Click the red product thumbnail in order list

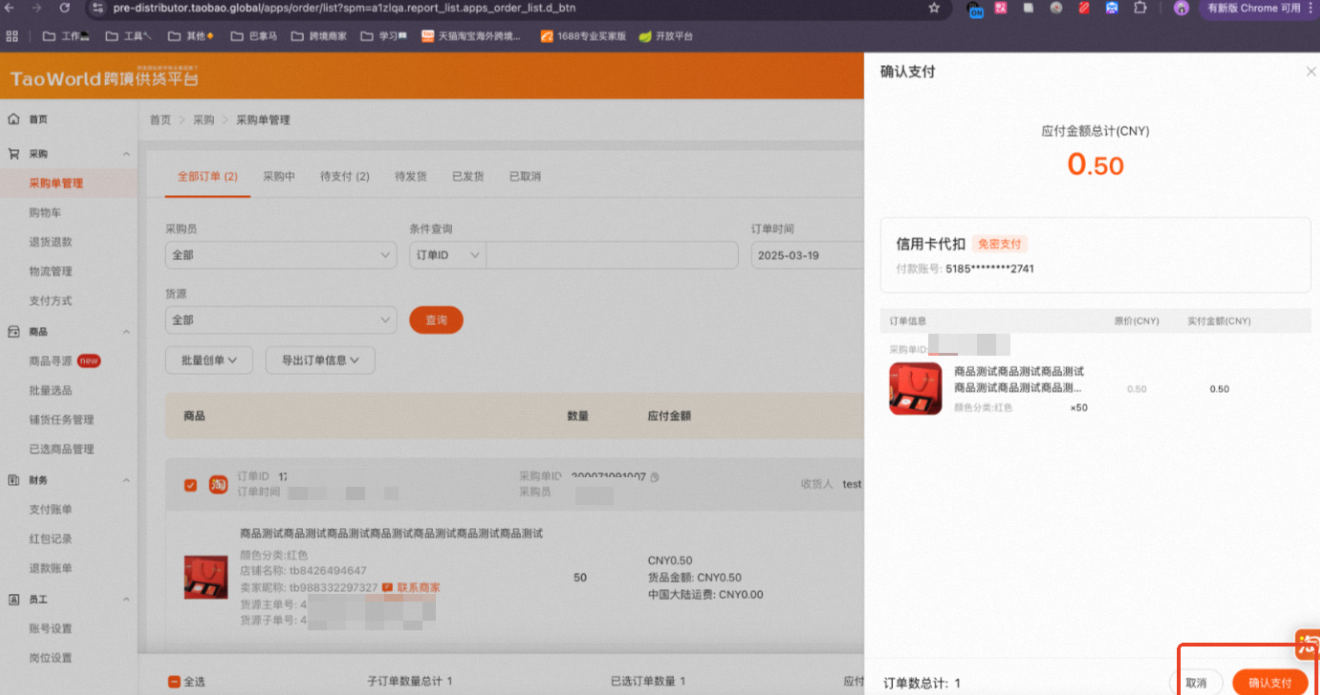pyautogui.click(x=206, y=577)
